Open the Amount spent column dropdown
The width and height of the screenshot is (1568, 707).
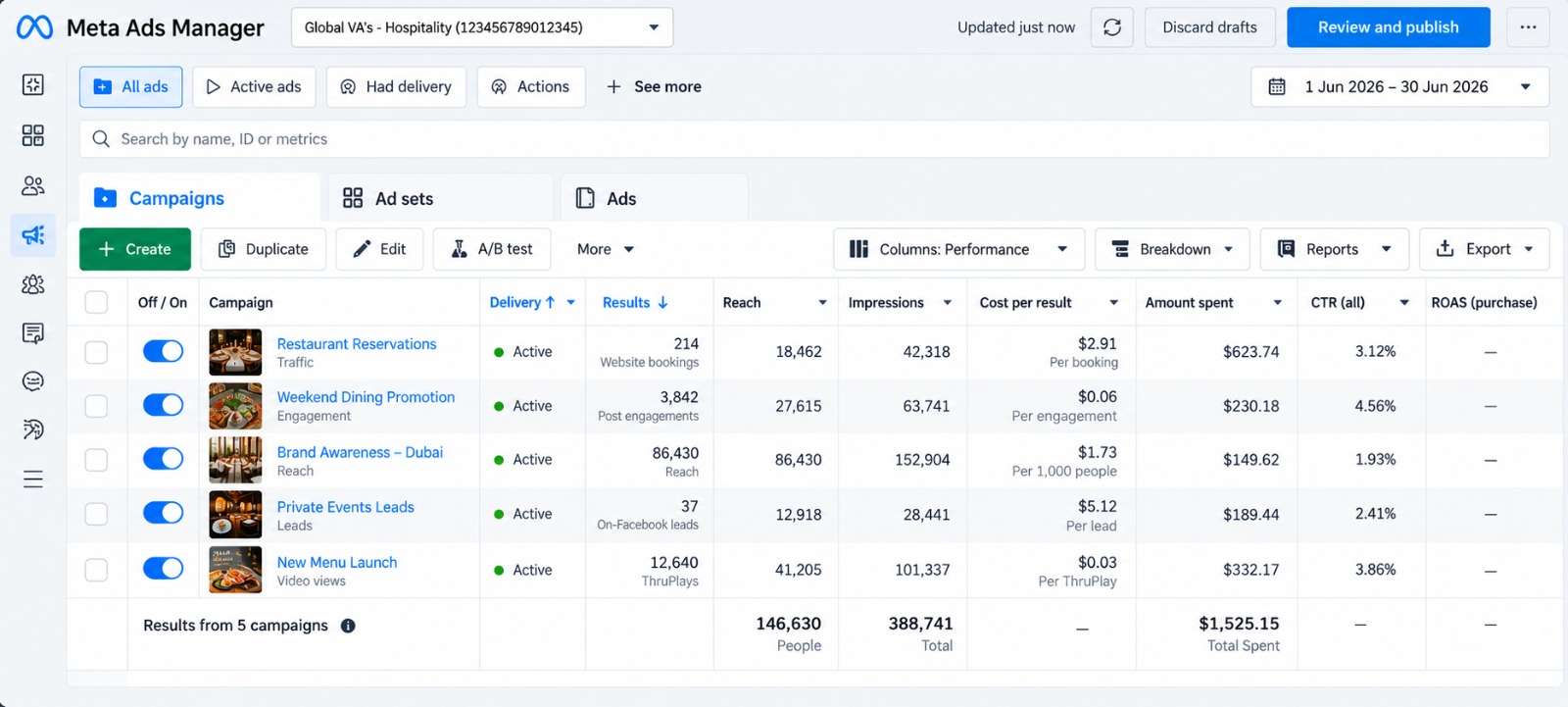tap(1278, 303)
